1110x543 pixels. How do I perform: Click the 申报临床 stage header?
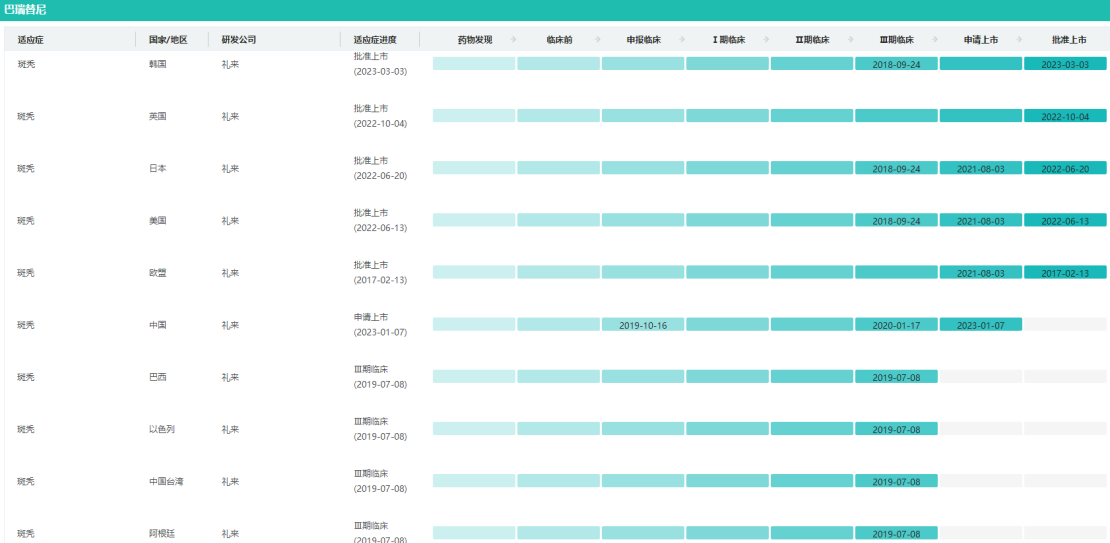(x=643, y=40)
